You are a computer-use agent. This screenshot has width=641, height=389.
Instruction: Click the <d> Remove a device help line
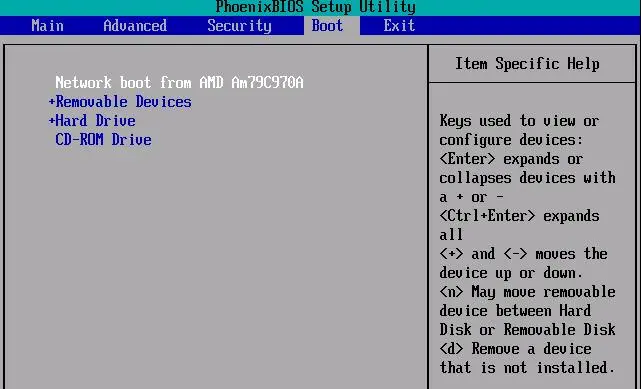515,349
